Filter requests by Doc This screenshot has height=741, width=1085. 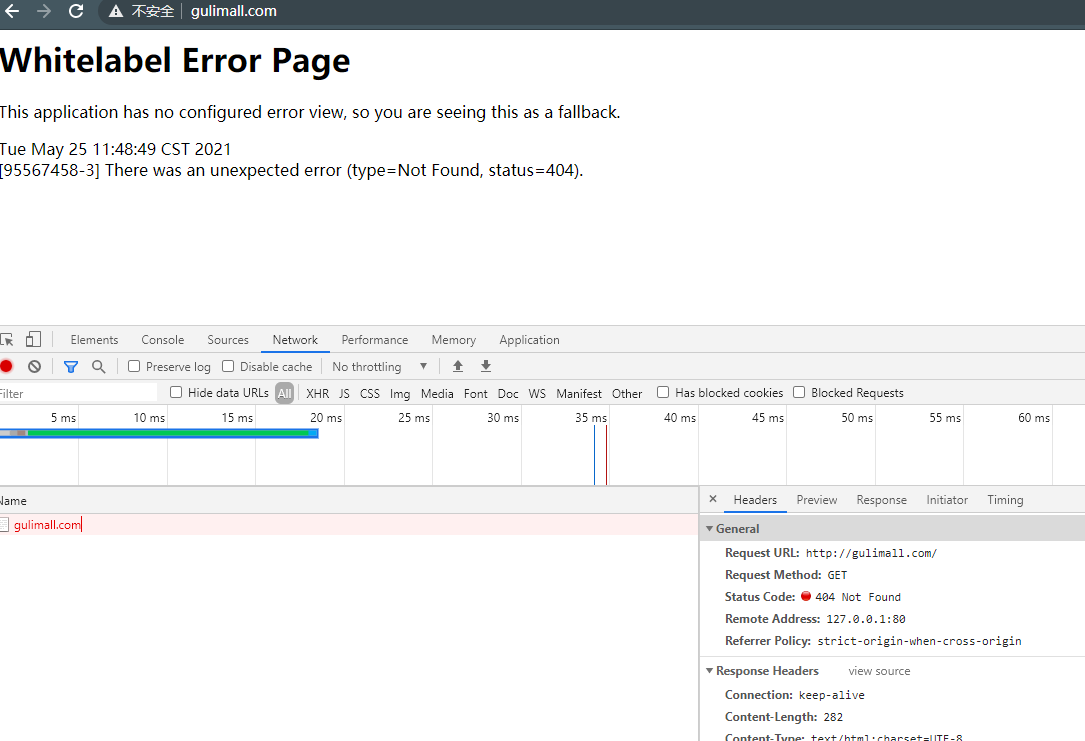click(508, 393)
